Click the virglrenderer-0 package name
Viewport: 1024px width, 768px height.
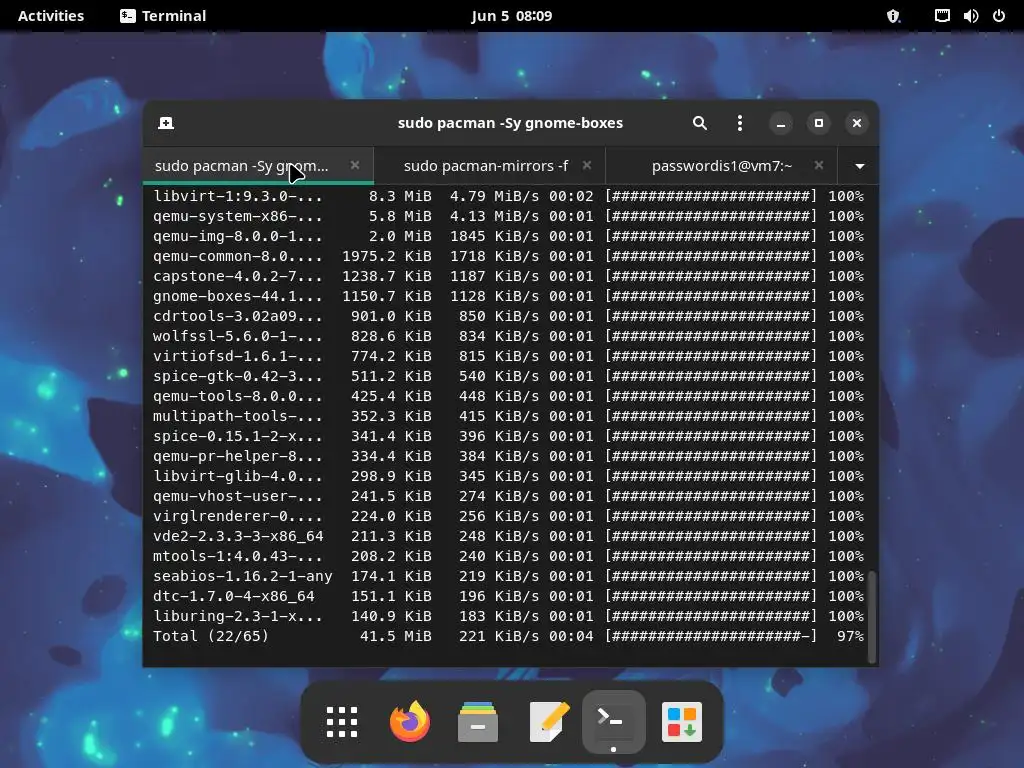click(x=238, y=516)
